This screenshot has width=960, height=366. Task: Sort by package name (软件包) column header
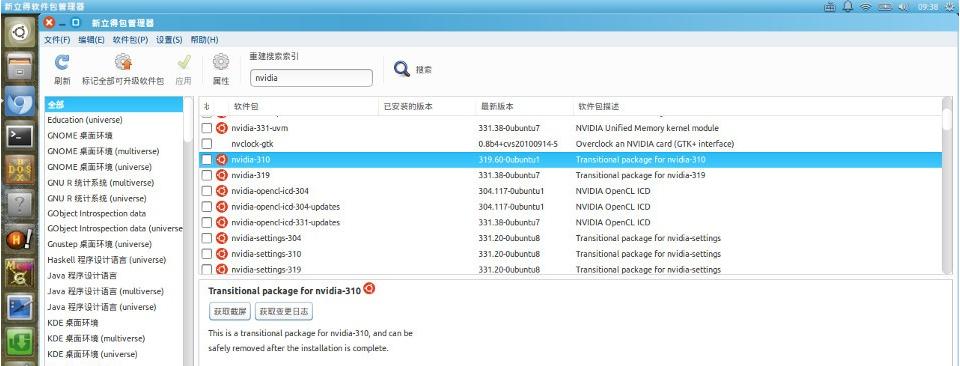click(x=304, y=106)
